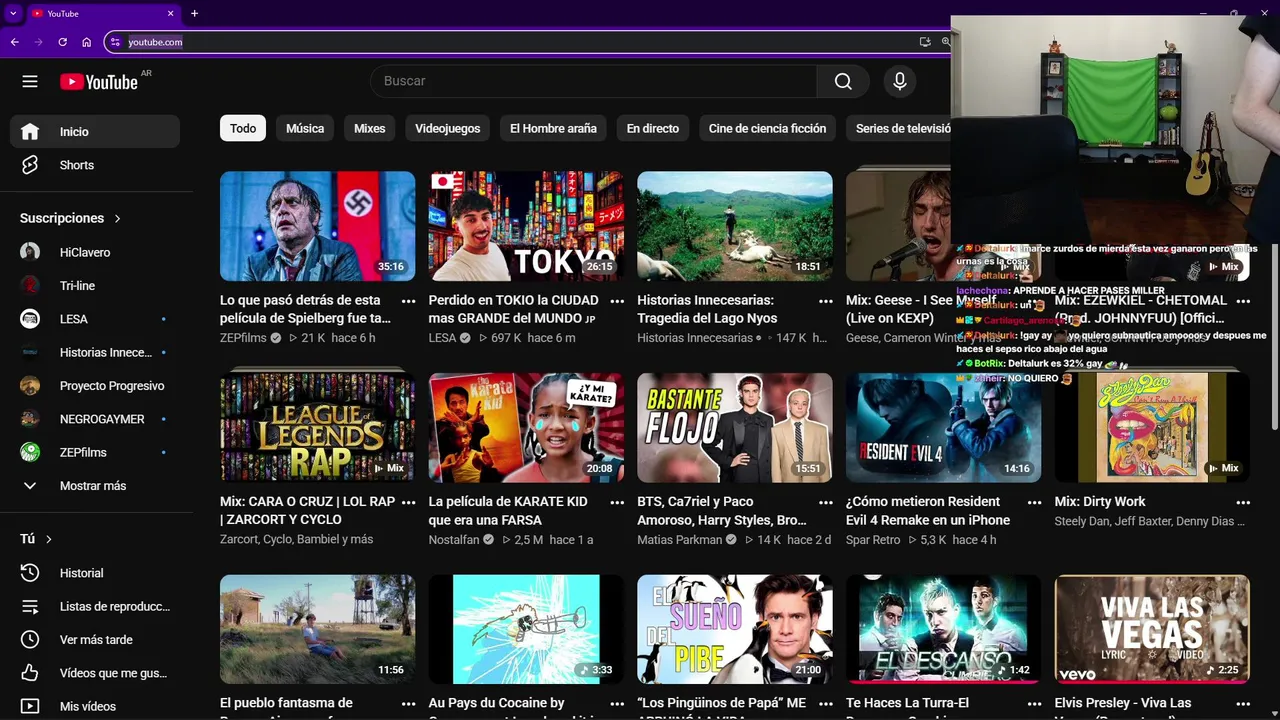The width and height of the screenshot is (1280, 720).
Task: Open HiClavero channel subscription
Action: pos(95,252)
